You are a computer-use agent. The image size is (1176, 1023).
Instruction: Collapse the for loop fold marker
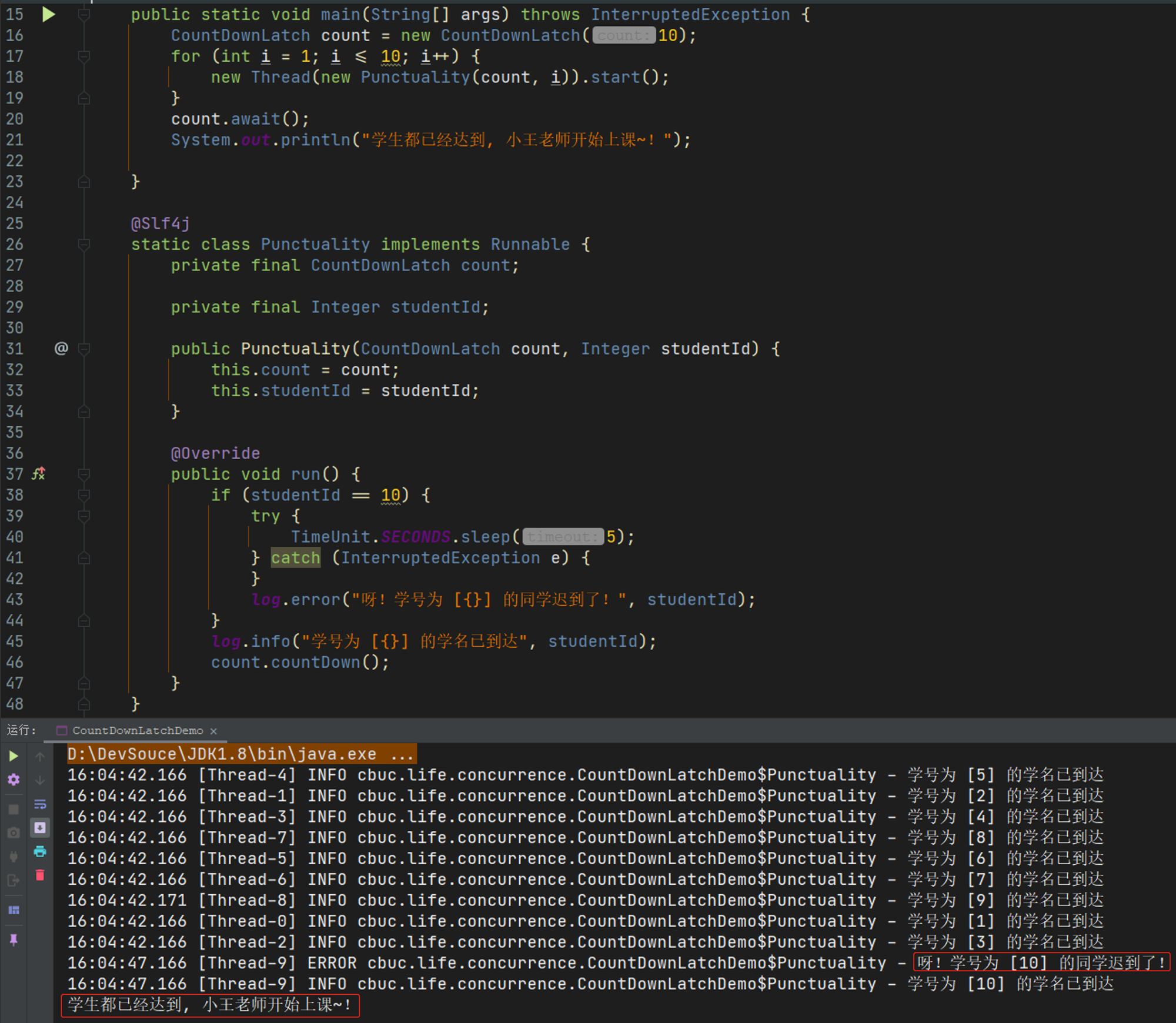pyautogui.click(x=84, y=56)
